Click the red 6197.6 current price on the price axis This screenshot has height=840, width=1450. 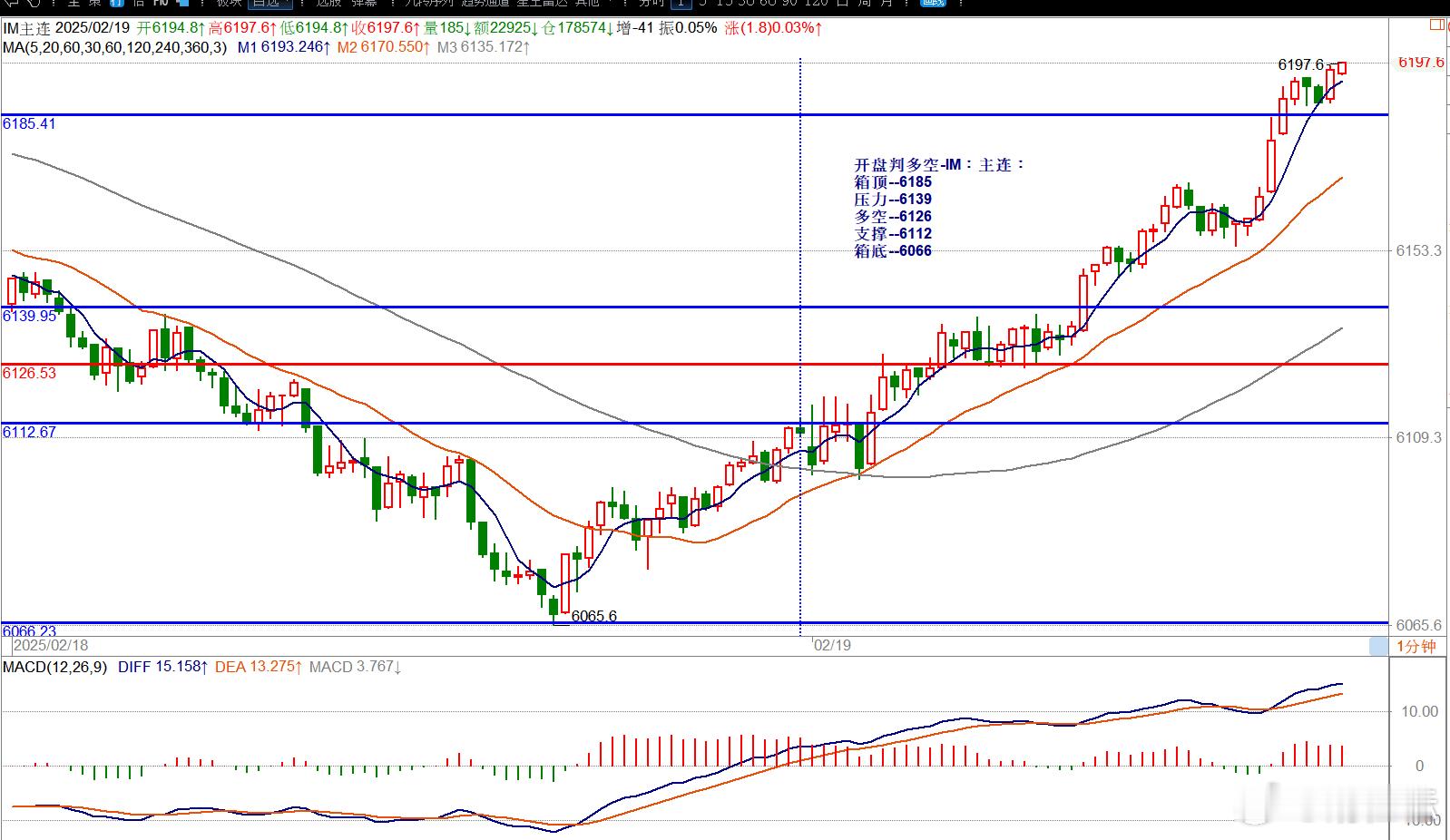tap(1421, 63)
